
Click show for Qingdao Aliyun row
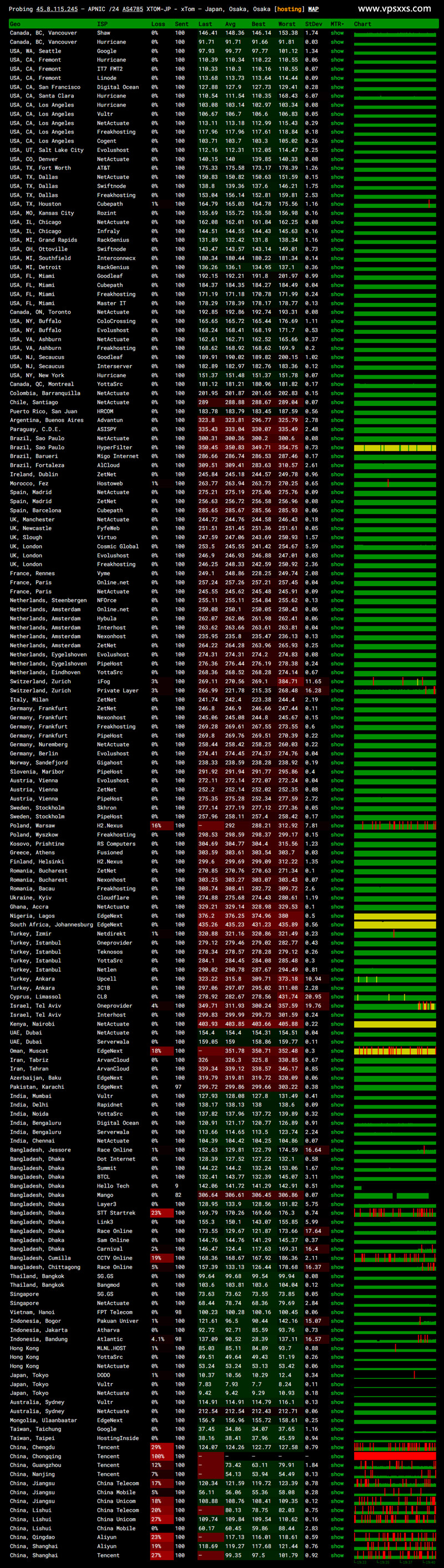tap(337, 1537)
